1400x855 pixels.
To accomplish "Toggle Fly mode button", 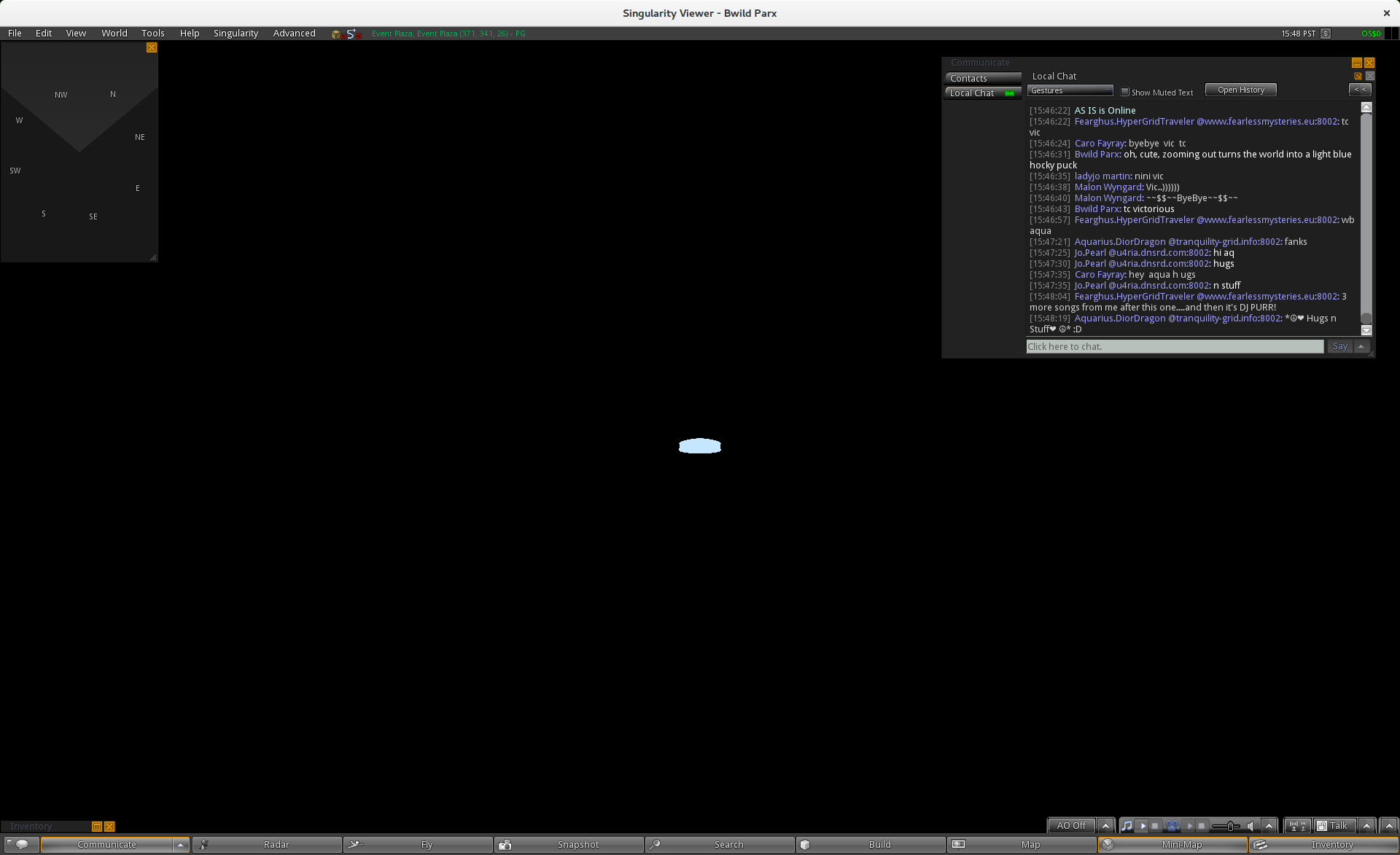I will click(419, 844).
